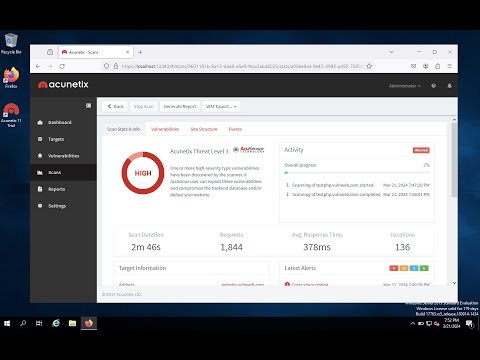Open the Pocket save icon

(x=414, y=66)
